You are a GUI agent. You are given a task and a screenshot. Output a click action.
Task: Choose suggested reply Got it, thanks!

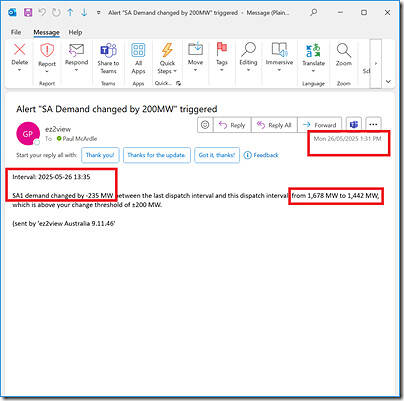pyautogui.click(x=217, y=155)
